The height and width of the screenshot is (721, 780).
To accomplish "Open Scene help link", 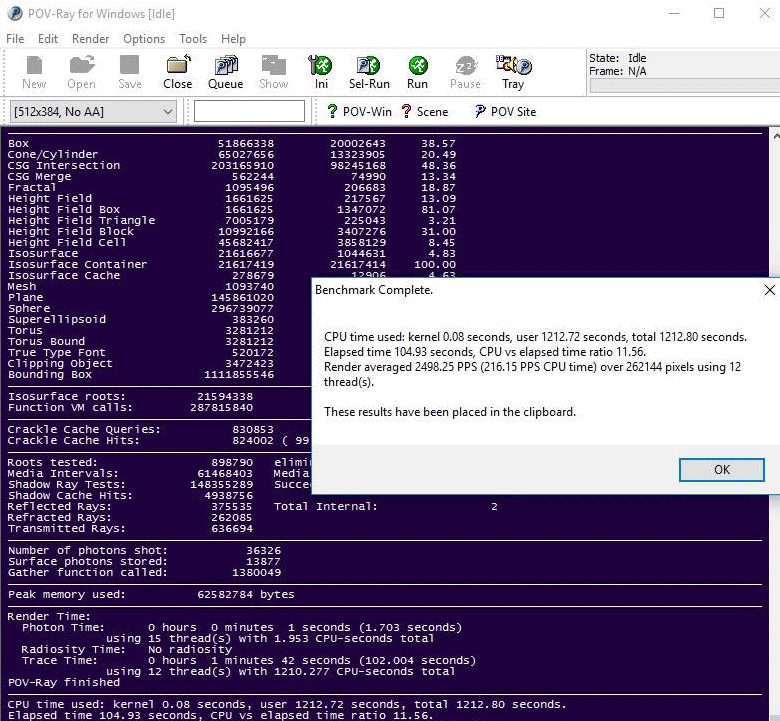I will [x=425, y=111].
